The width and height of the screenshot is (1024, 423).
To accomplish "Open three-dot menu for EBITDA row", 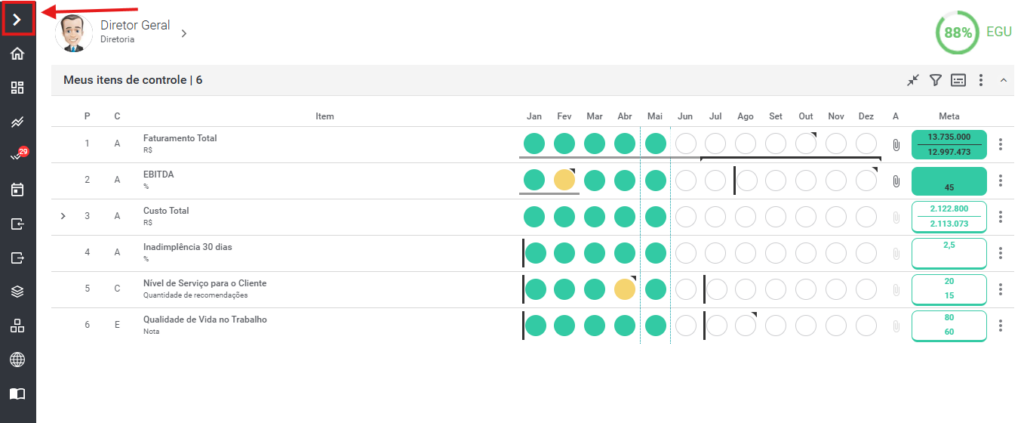I will [1000, 181].
